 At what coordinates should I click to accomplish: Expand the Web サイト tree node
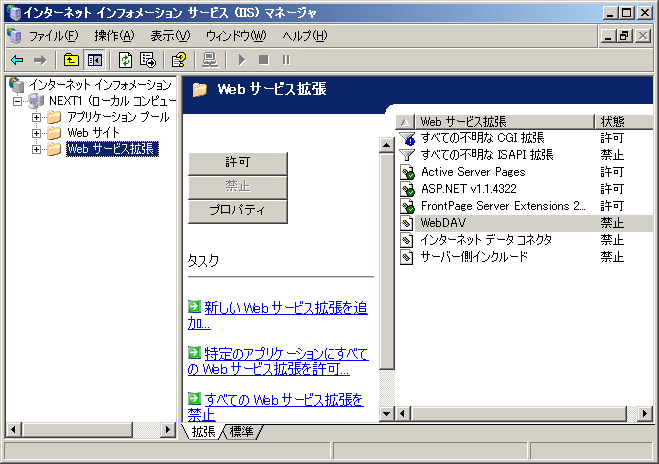point(36,133)
